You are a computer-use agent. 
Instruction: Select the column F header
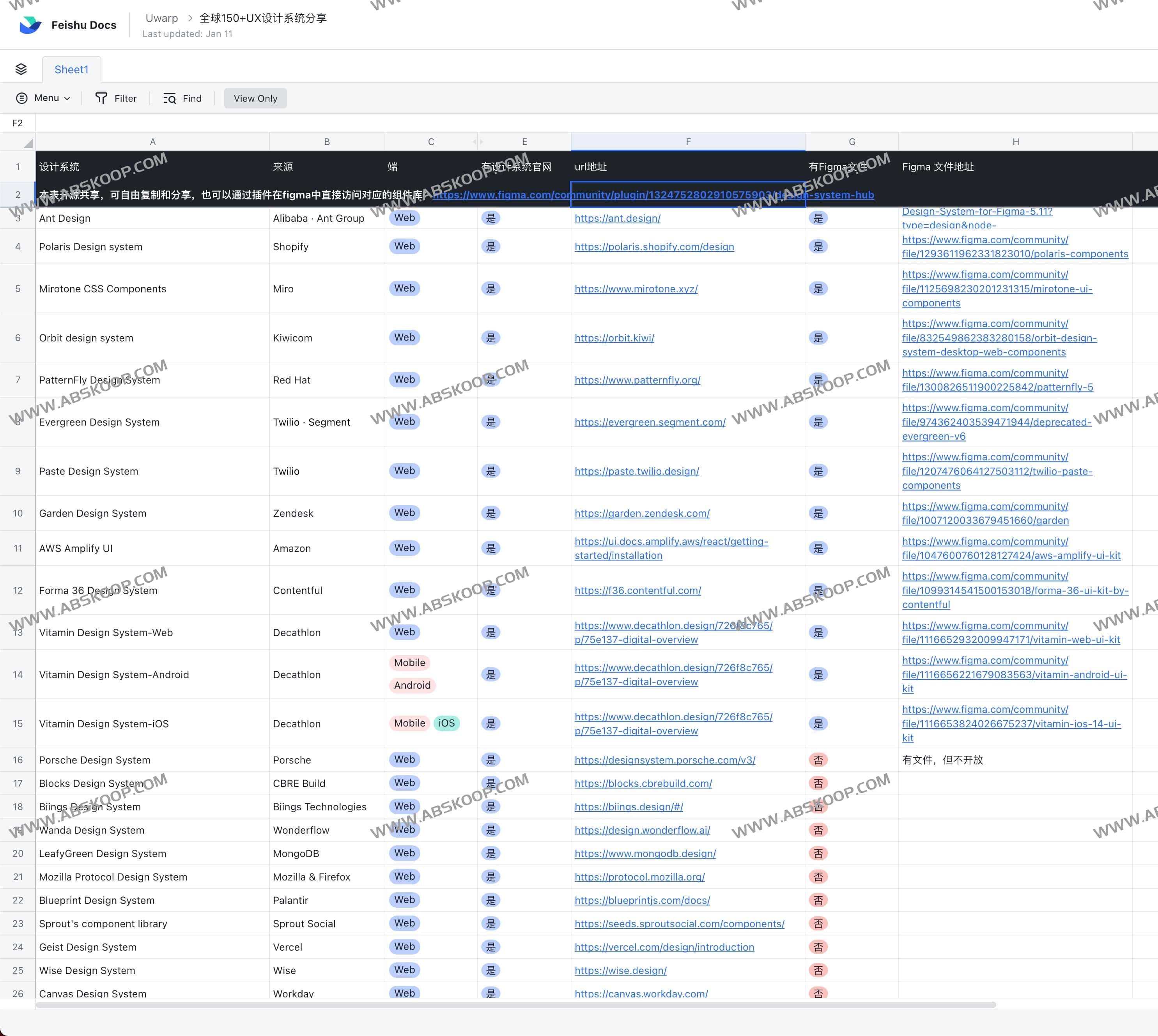point(688,141)
